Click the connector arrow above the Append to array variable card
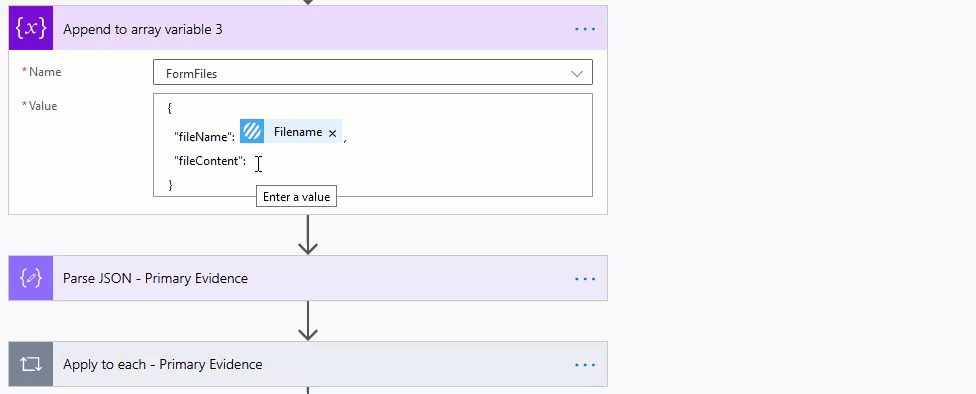Viewport: 976px width, 394px height. (308, 2)
